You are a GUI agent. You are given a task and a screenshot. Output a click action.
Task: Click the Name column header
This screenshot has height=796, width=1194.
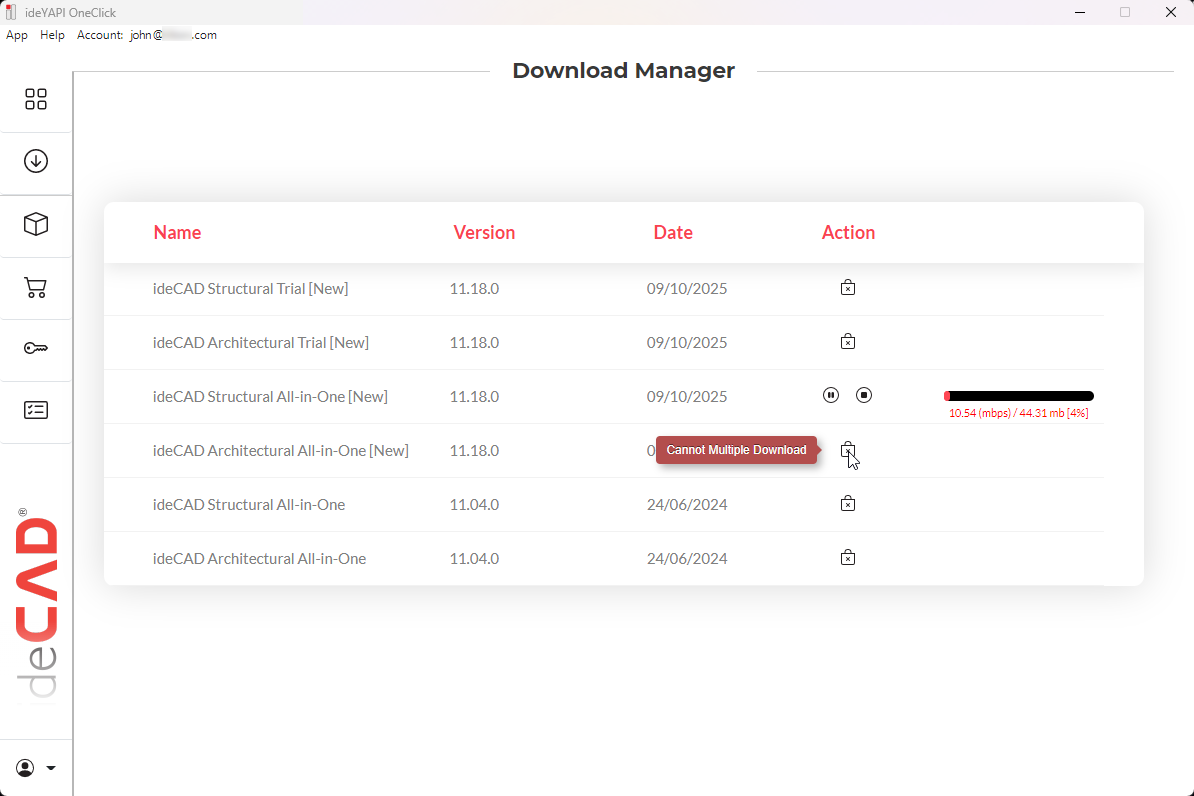click(177, 232)
